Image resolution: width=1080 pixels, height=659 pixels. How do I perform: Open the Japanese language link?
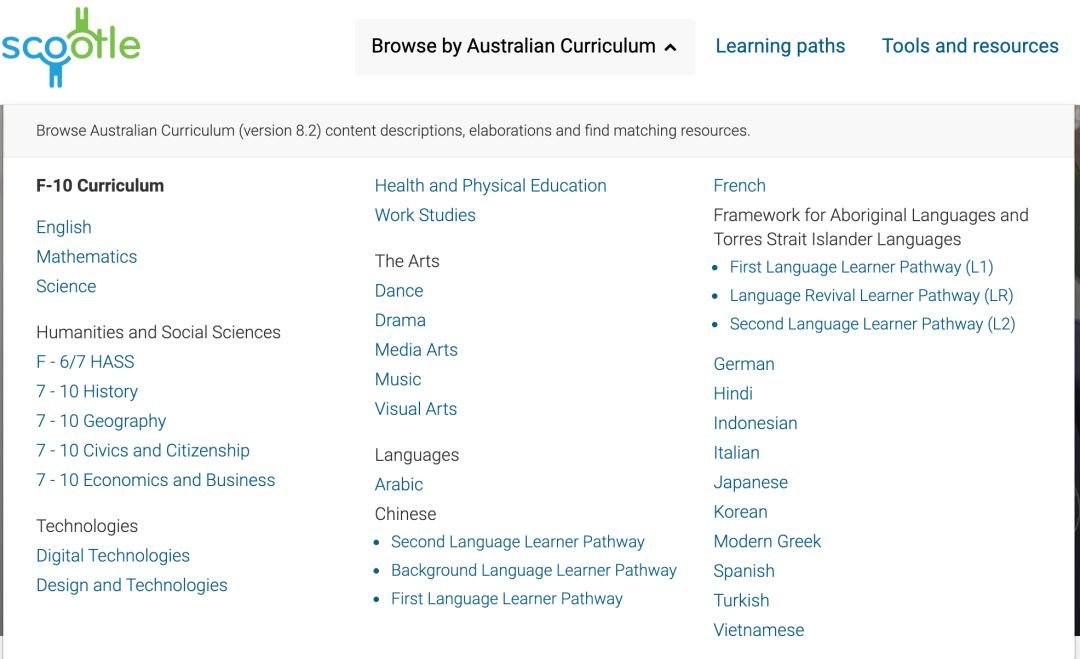point(751,483)
